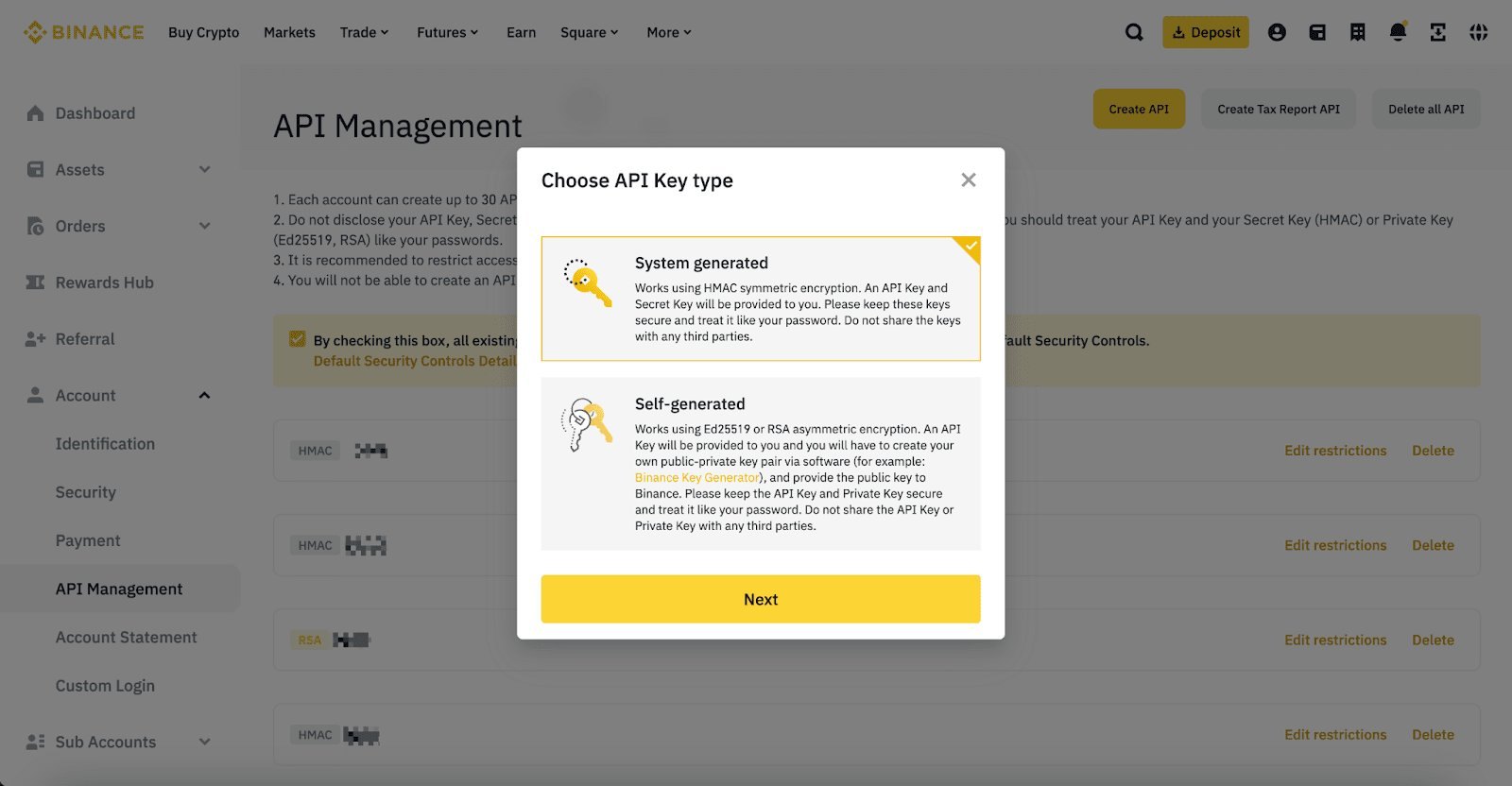Open the notifications bell icon
The height and width of the screenshot is (786, 1512).
pos(1399,32)
